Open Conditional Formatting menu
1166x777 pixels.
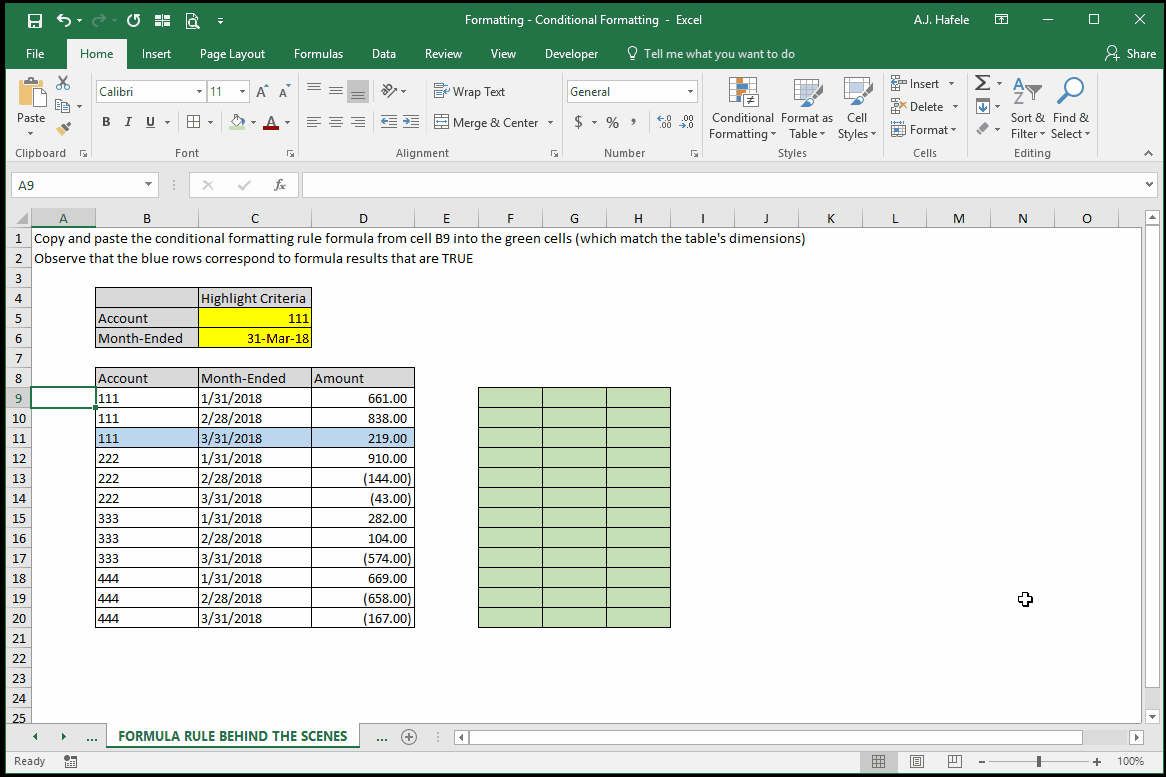pos(742,109)
